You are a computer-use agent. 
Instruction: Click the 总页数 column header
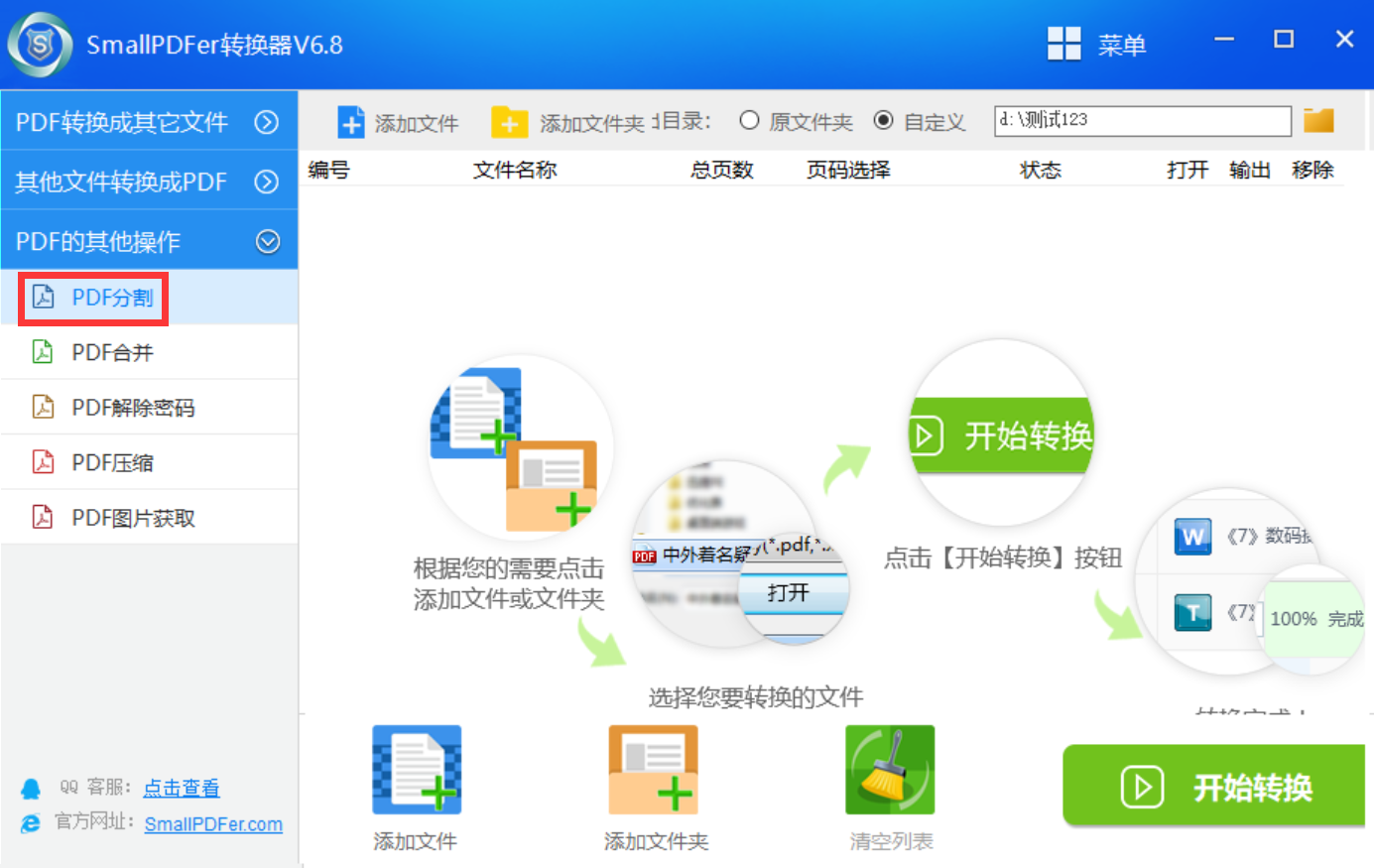722,170
